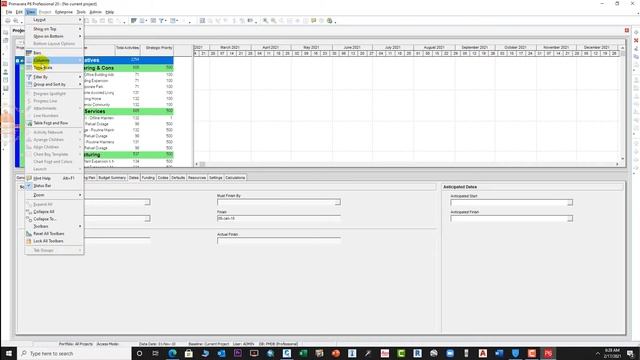Viewport: 640px width, 360px height.
Task: Click the taskbar search box
Action: (74, 353)
